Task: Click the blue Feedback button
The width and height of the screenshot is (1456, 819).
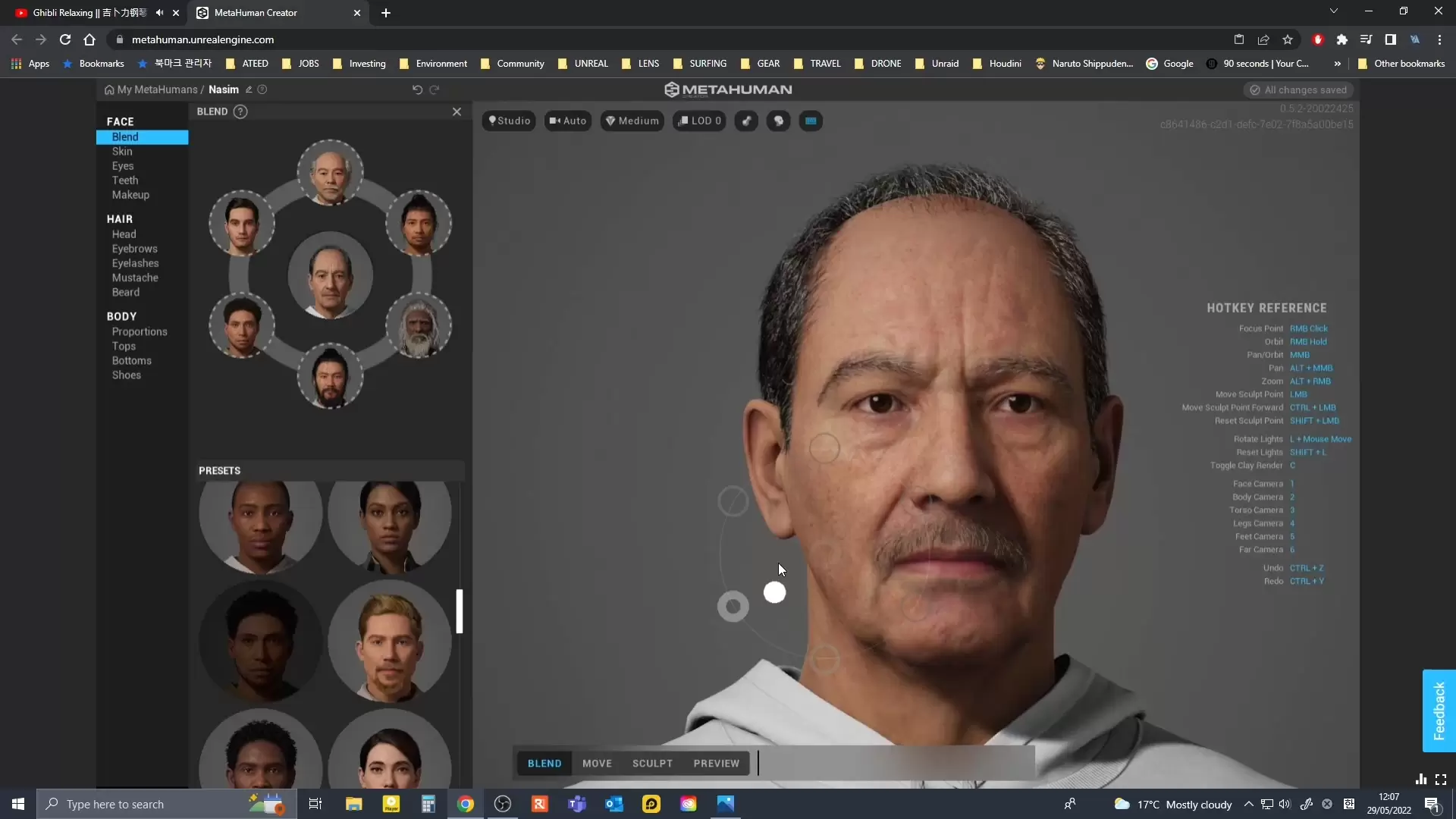Action: [1439, 711]
